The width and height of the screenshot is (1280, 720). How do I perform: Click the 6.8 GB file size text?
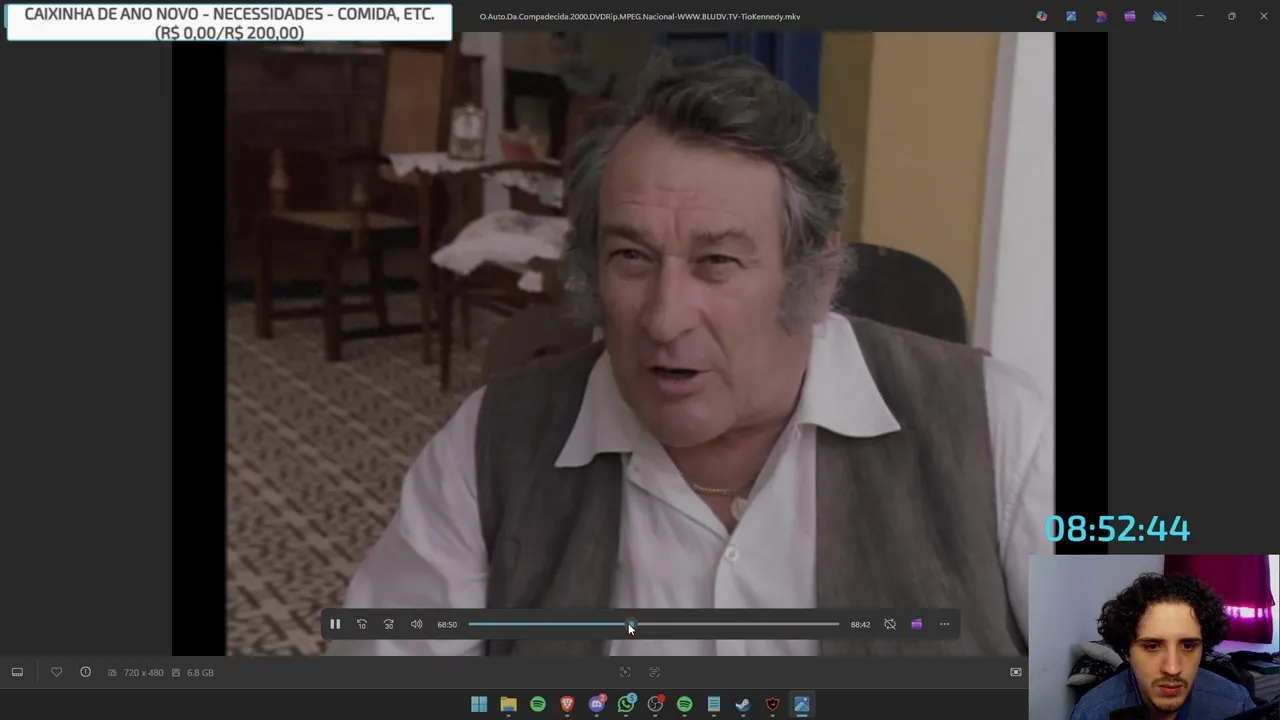click(x=200, y=672)
